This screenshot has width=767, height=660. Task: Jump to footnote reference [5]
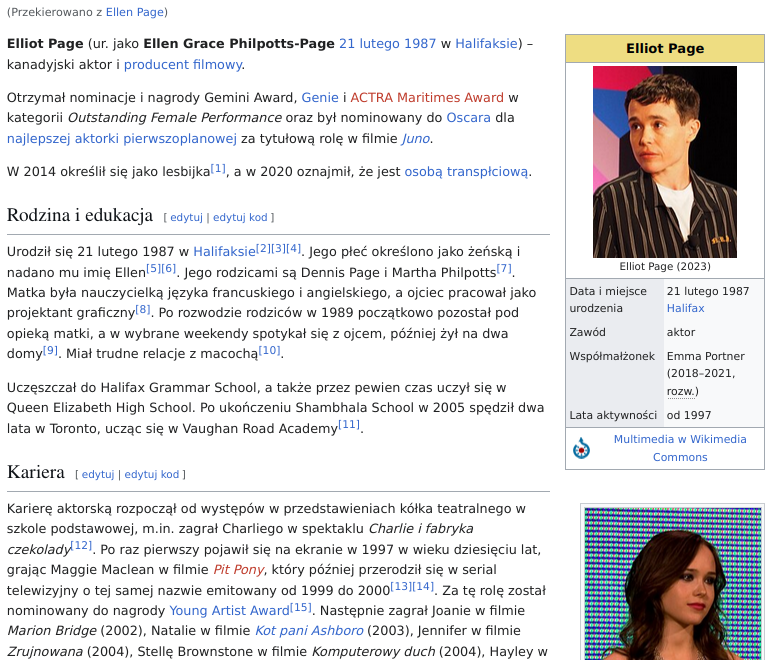(x=154, y=269)
